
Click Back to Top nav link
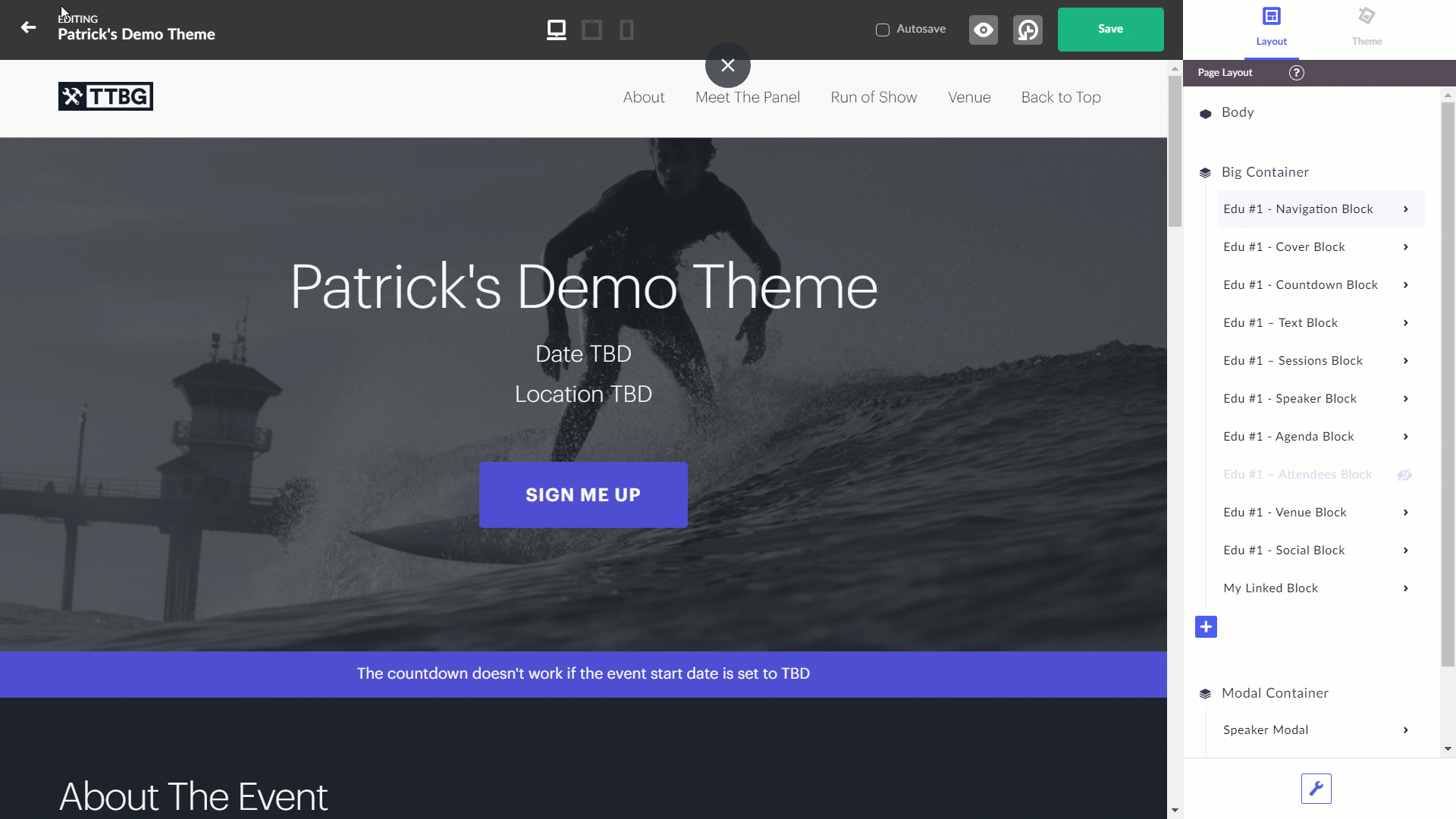tap(1061, 97)
